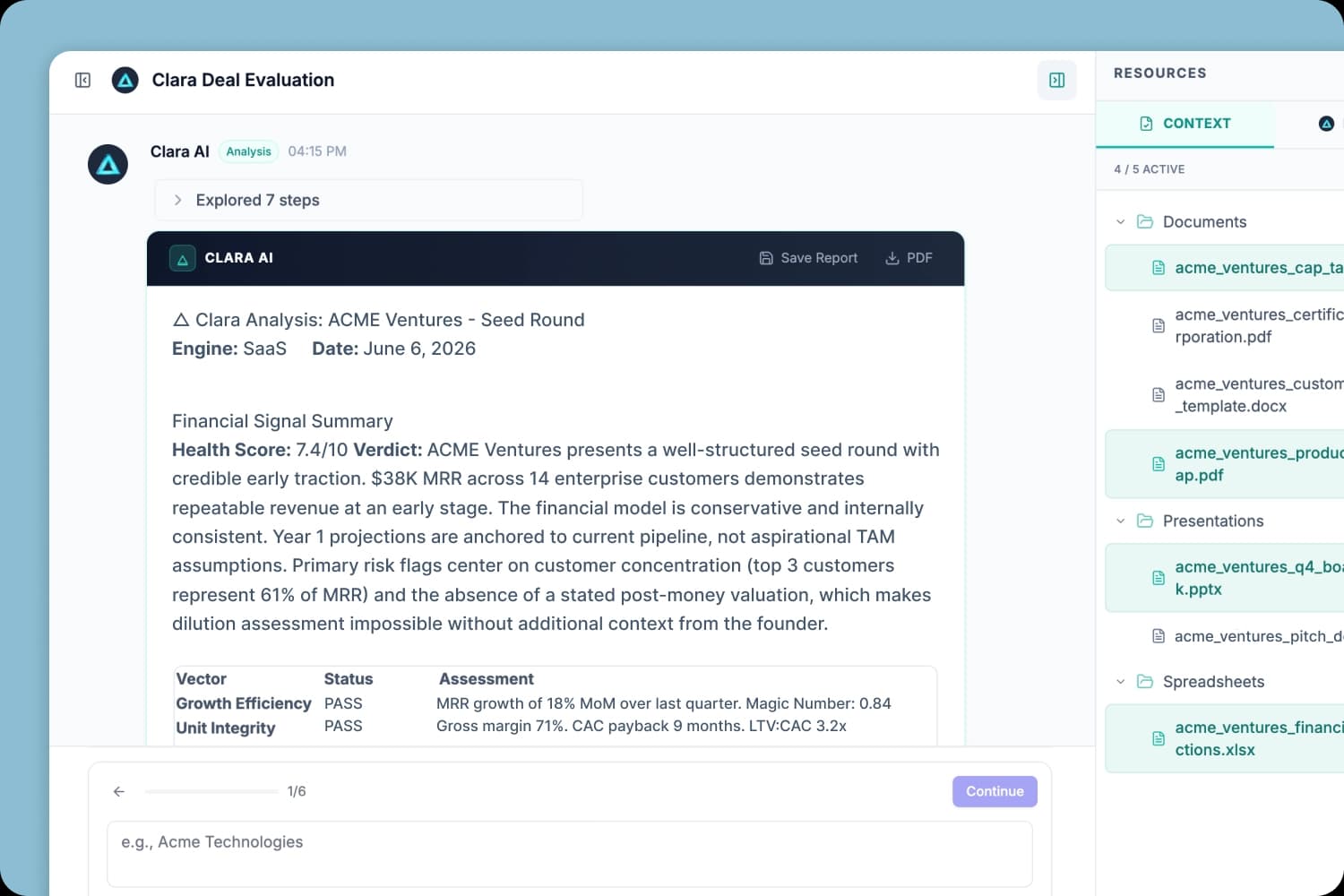Click the Analysis badge

click(248, 151)
